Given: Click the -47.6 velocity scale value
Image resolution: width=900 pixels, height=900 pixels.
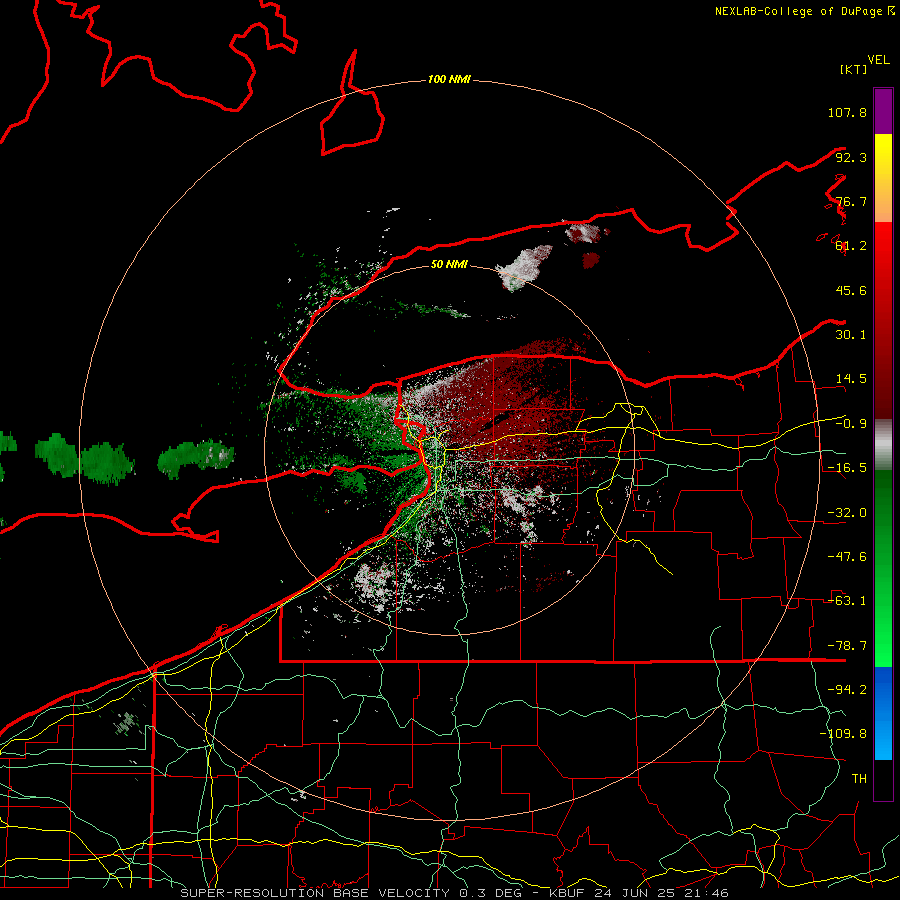Looking at the screenshot, I should click(847, 557).
